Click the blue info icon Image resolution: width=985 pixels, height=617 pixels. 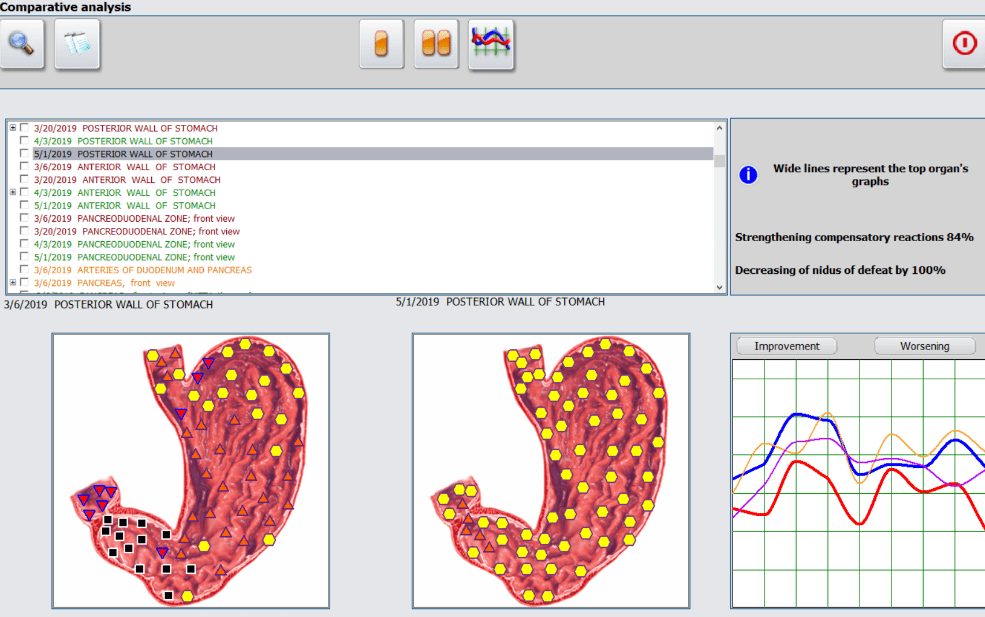click(x=748, y=175)
